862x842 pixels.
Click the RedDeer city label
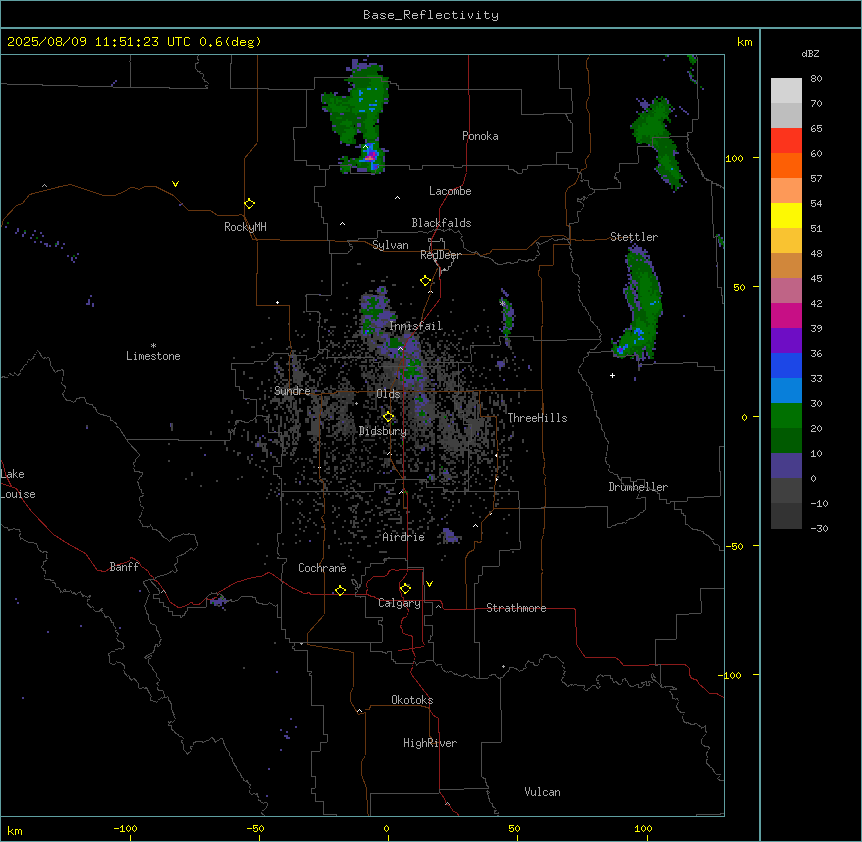click(440, 255)
